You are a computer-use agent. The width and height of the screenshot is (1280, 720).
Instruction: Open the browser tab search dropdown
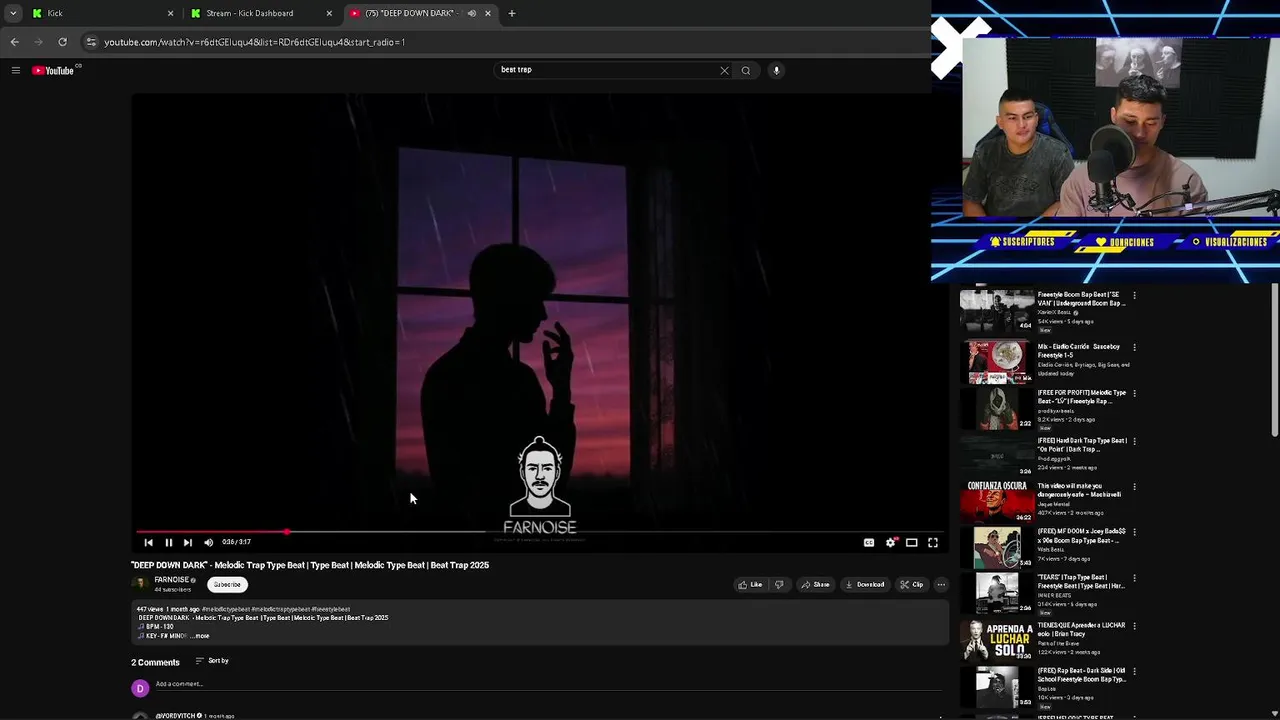coord(12,13)
